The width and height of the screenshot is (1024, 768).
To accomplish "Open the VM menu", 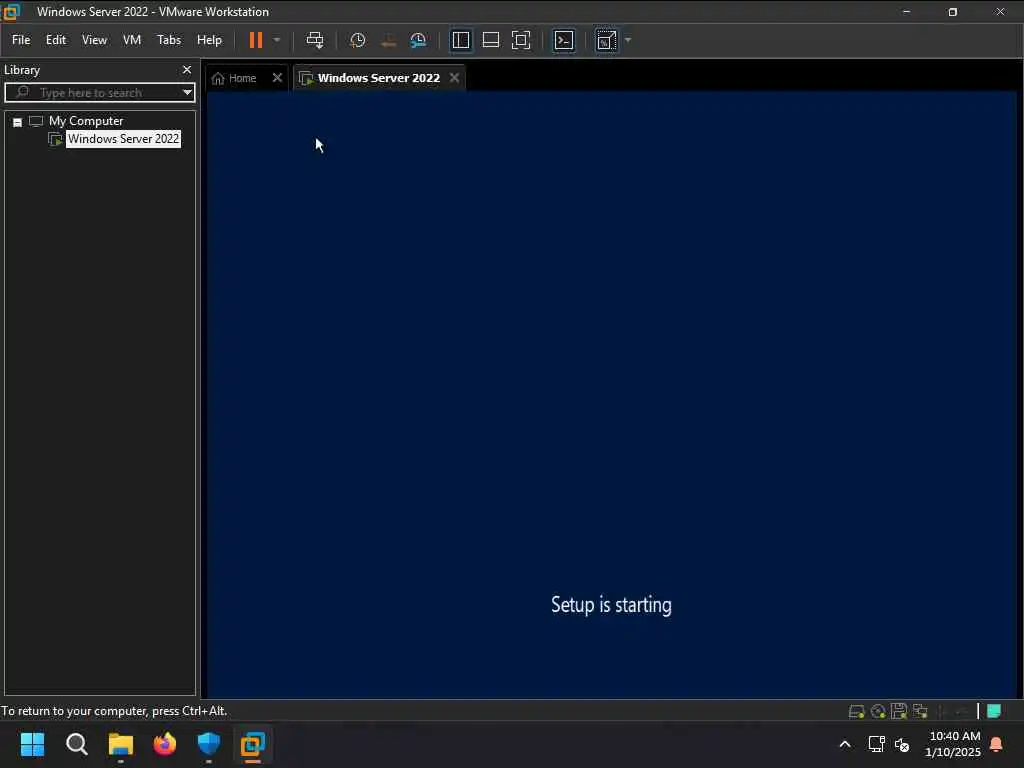I will click(132, 40).
